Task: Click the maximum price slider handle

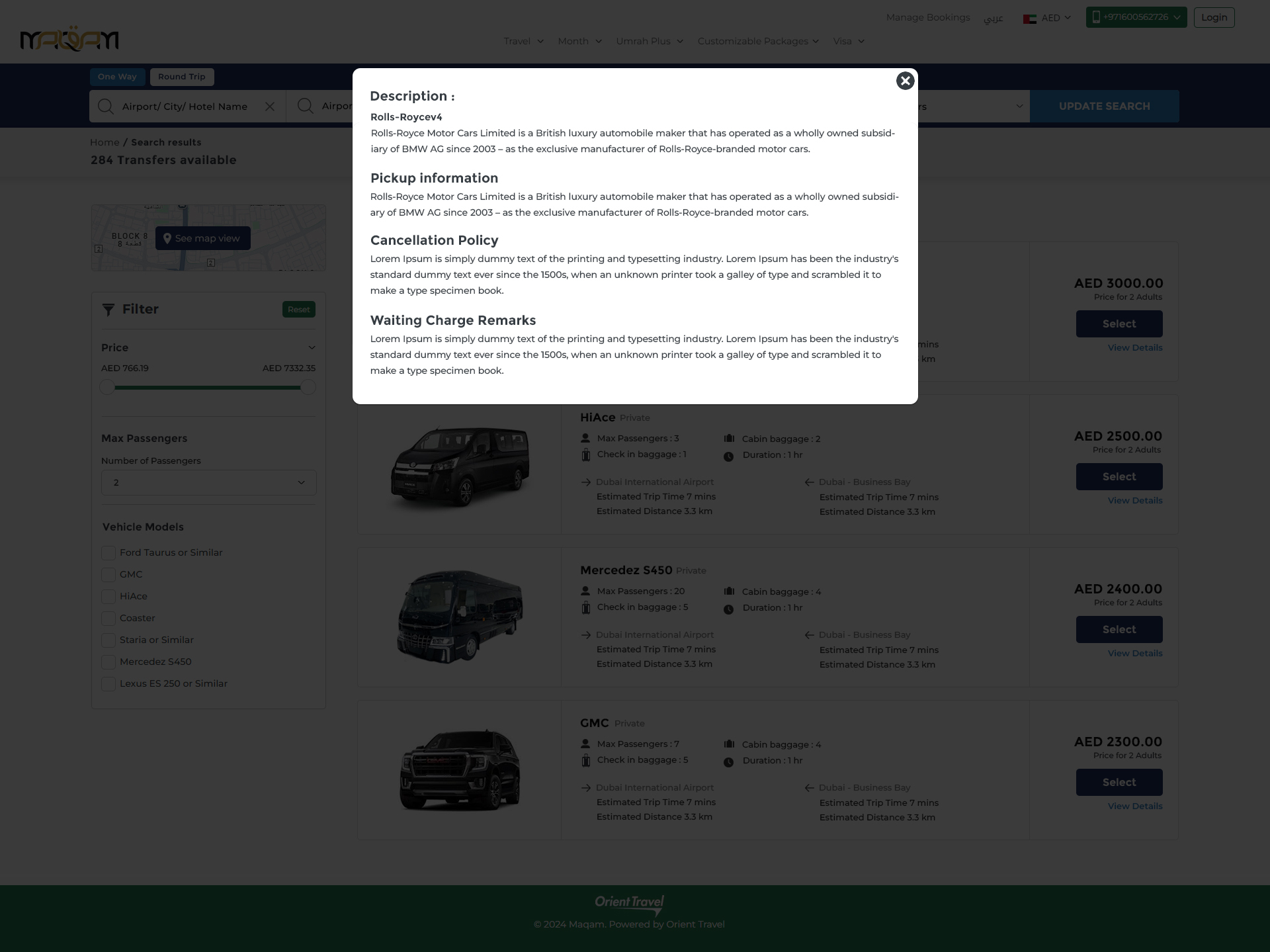Action: [308, 388]
